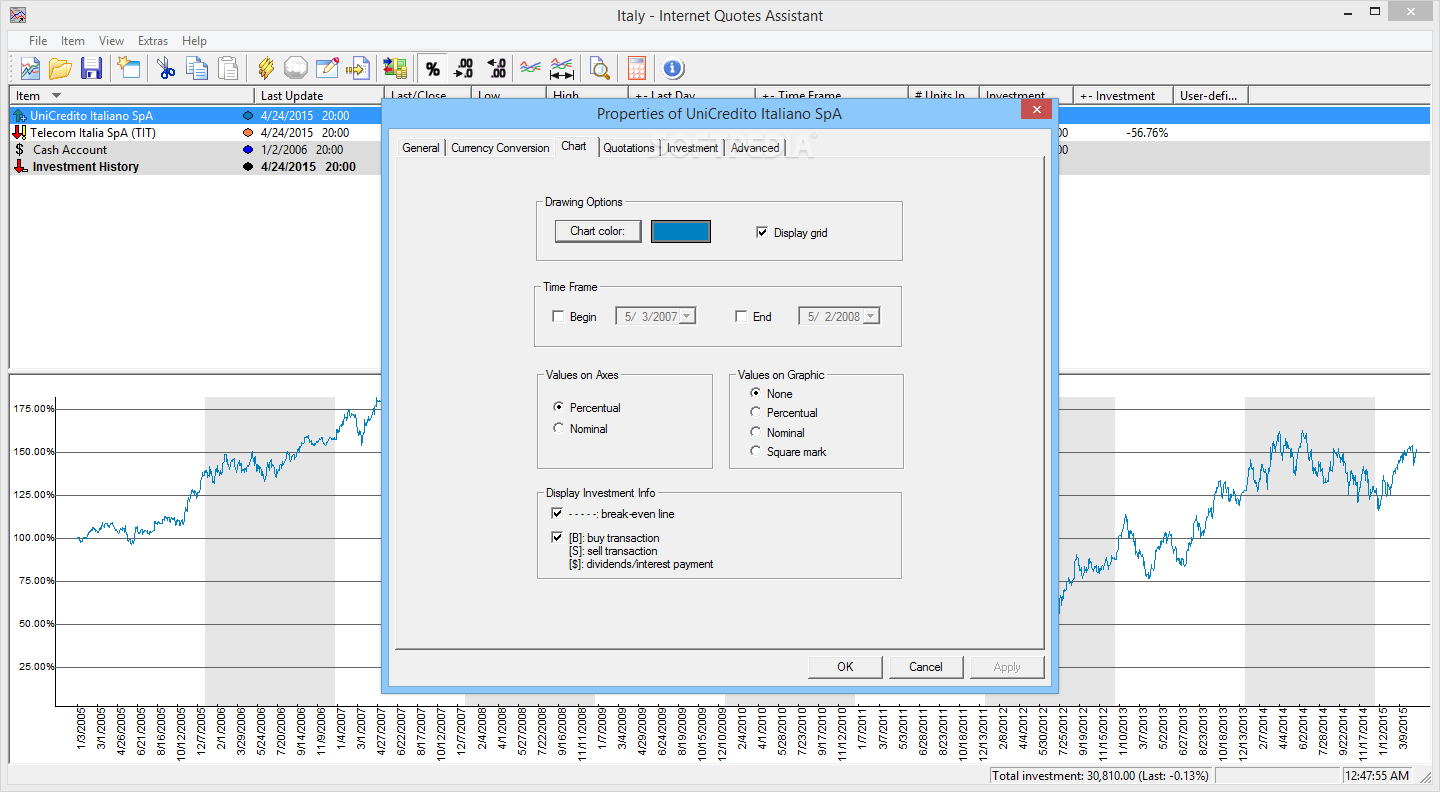This screenshot has width=1440, height=792.
Task: Open the Item menu
Action: pos(73,41)
